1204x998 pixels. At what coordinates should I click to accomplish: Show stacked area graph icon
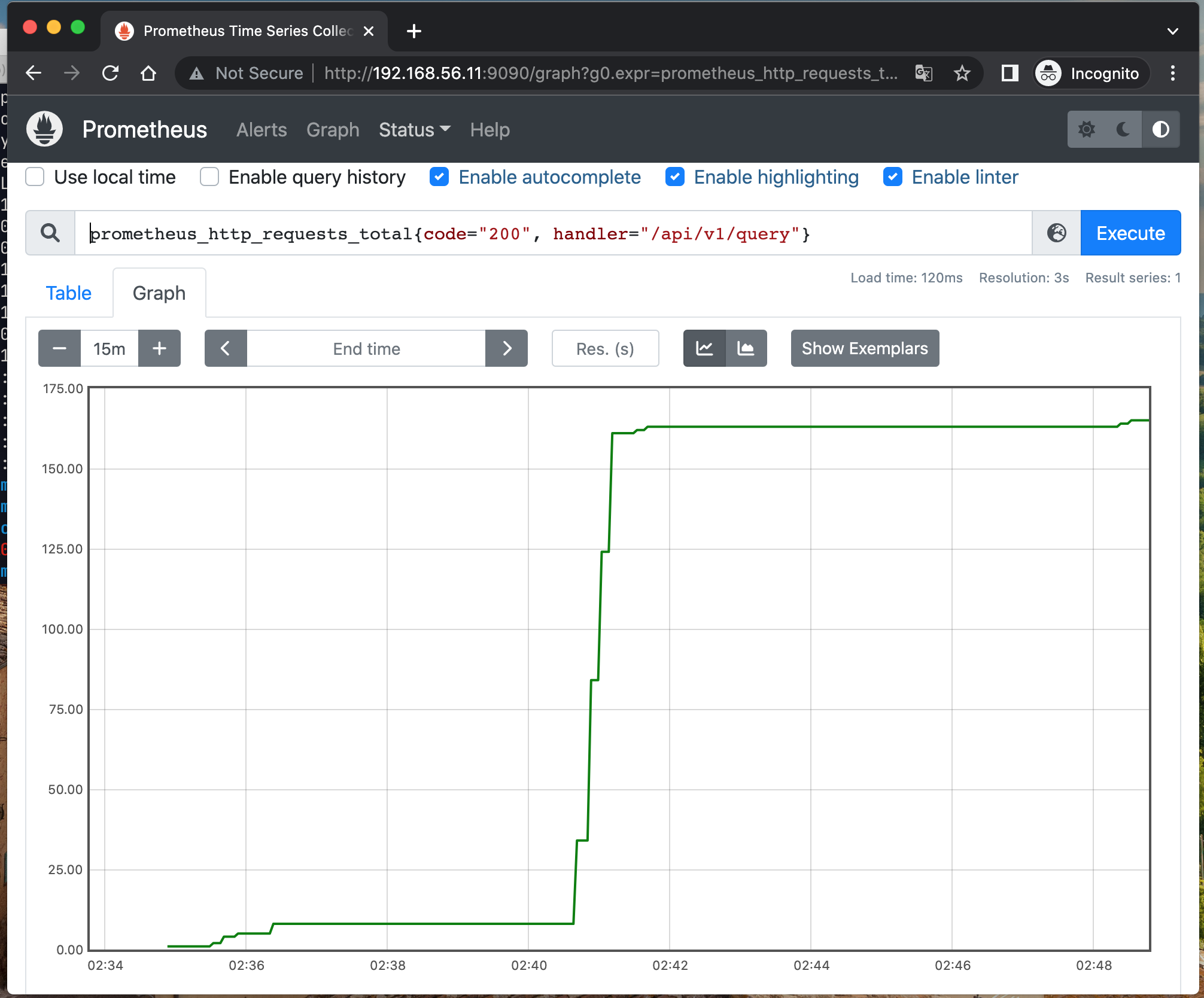[x=746, y=348]
